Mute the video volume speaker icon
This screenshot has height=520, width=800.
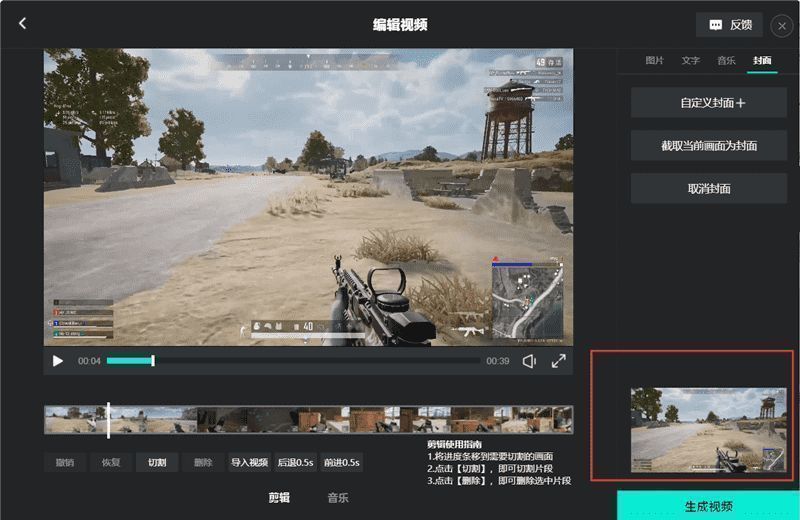tap(529, 361)
